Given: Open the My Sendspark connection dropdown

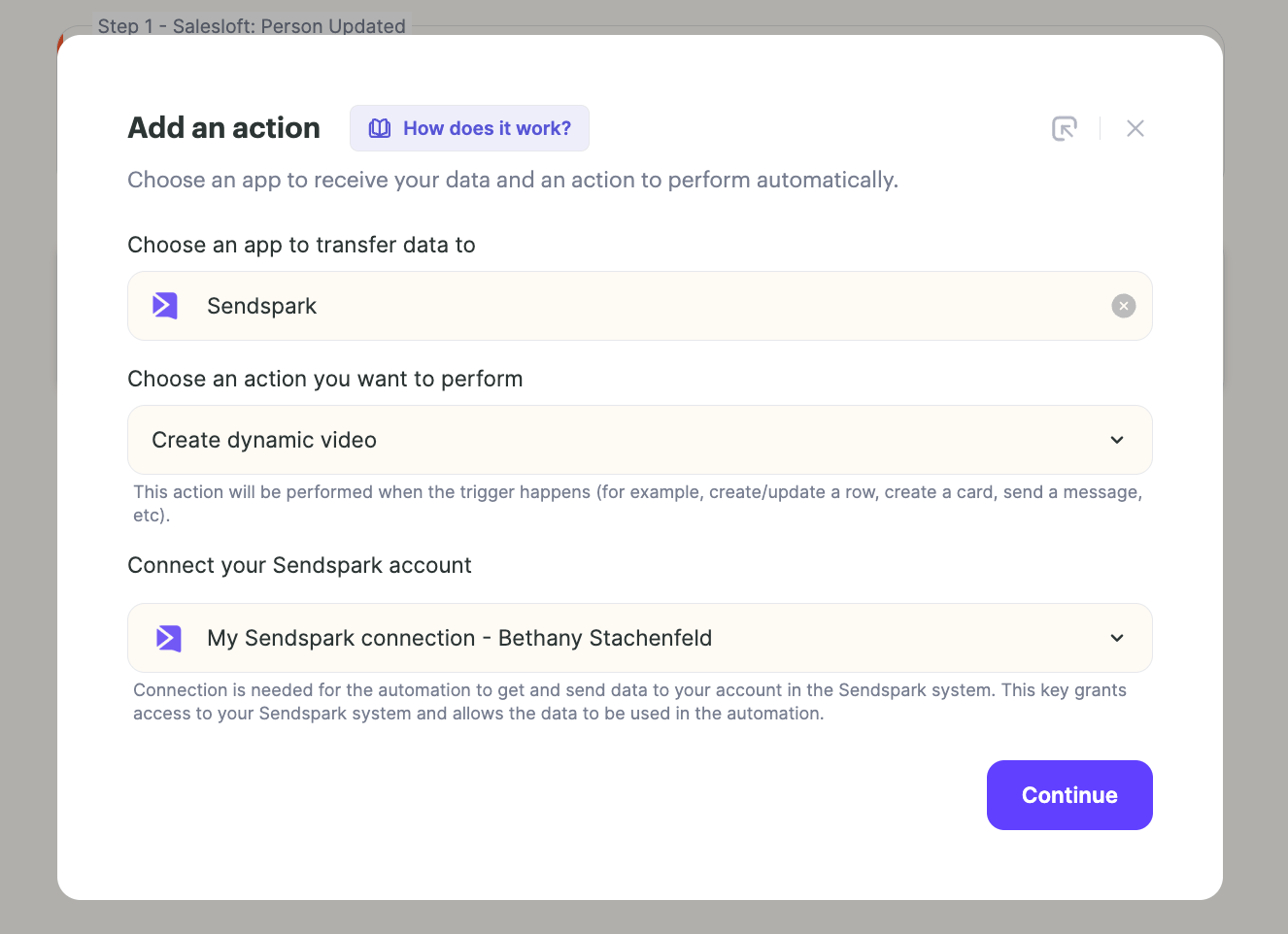Looking at the screenshot, I should point(640,638).
